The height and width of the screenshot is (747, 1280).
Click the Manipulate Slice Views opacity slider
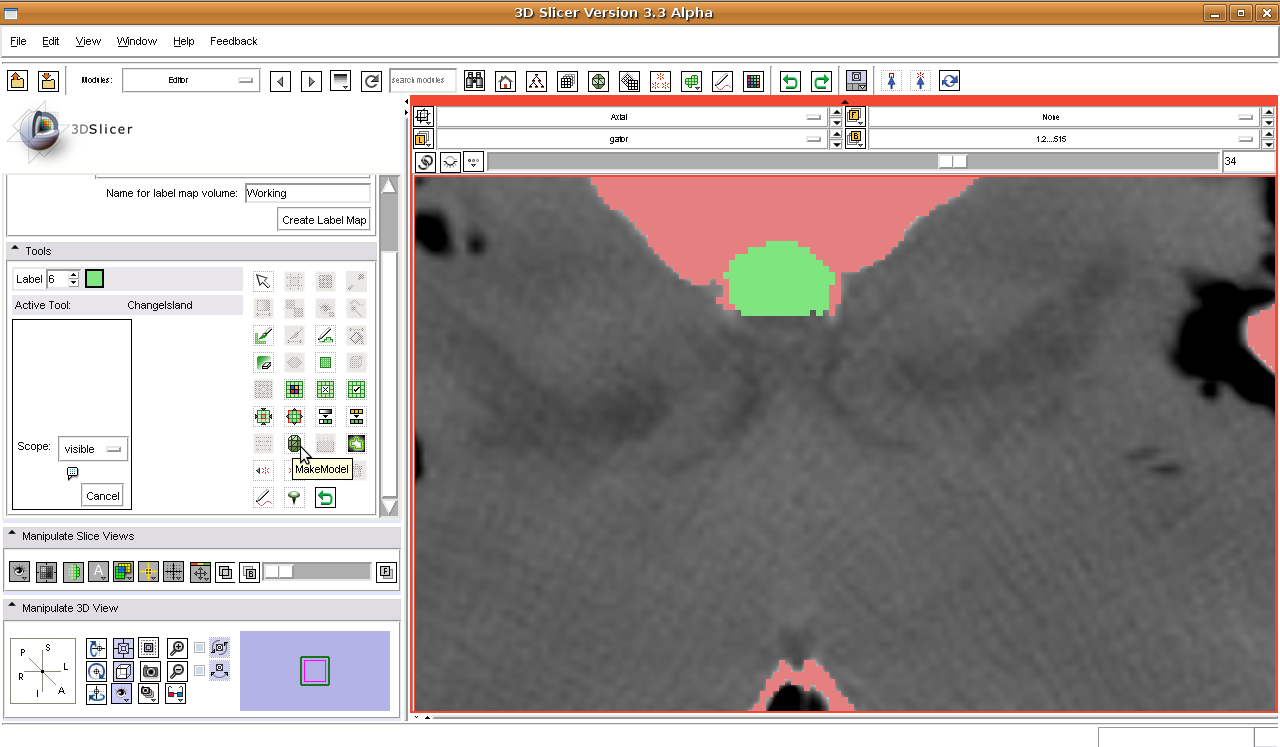coord(317,572)
